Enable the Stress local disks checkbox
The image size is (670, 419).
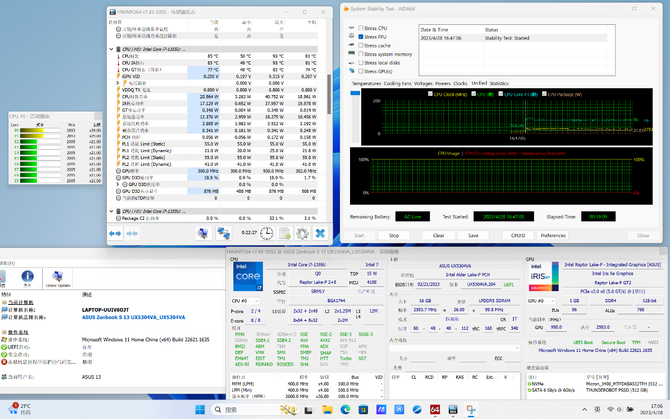[361, 62]
